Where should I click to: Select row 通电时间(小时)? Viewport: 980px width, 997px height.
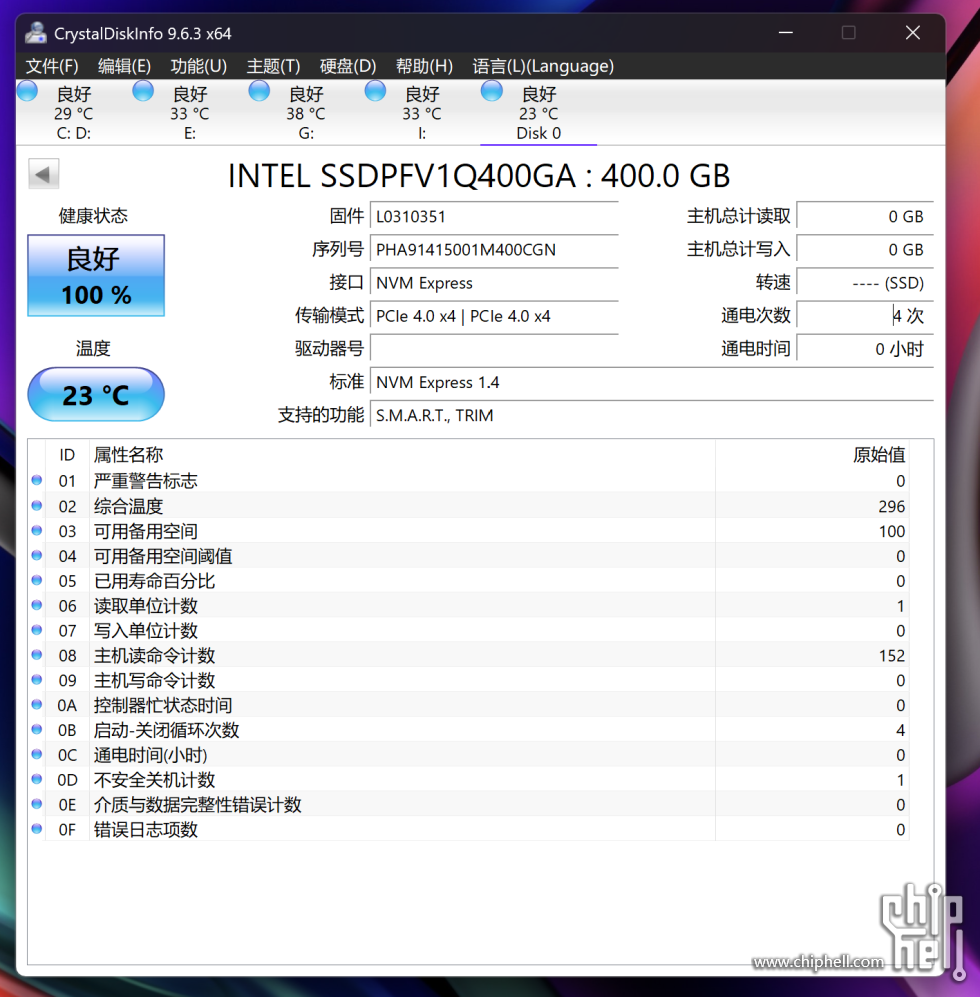point(469,755)
